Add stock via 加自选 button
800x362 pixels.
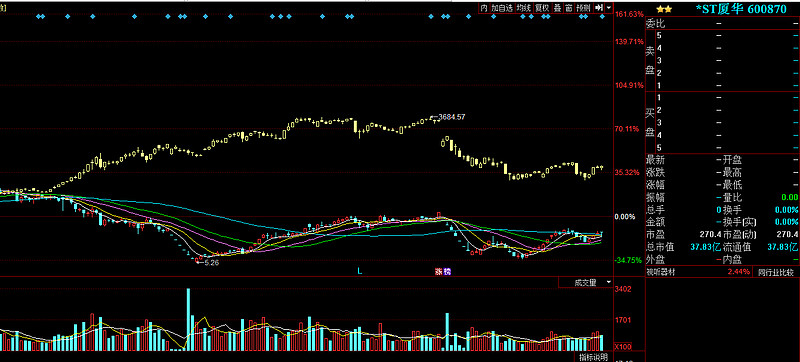pyautogui.click(x=502, y=8)
